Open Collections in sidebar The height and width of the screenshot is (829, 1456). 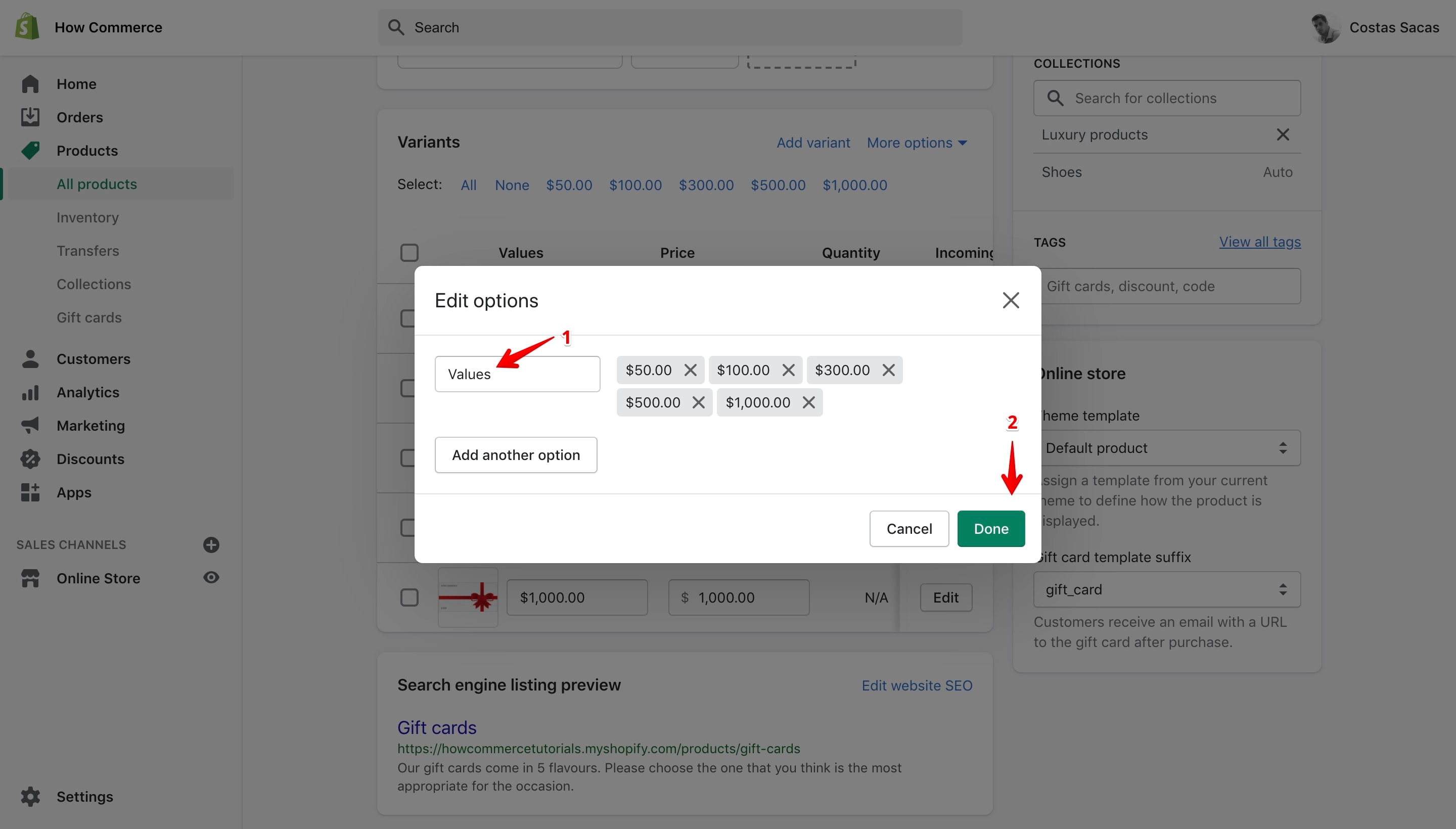tap(94, 284)
